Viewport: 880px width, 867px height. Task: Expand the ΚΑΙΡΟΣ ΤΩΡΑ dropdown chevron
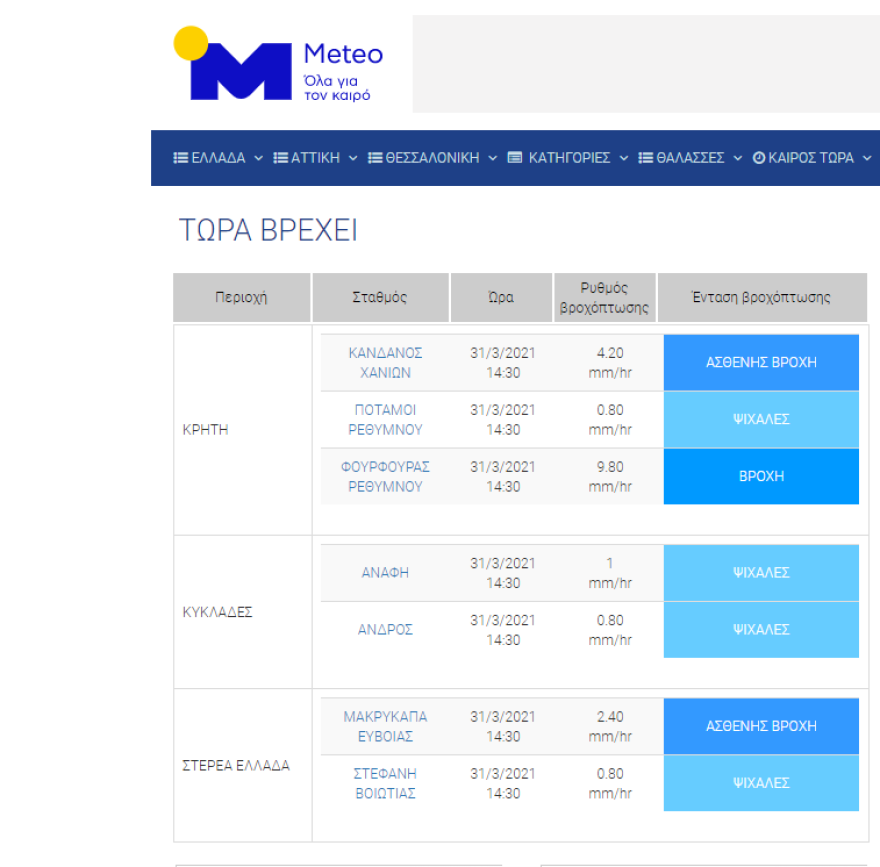coord(867,158)
